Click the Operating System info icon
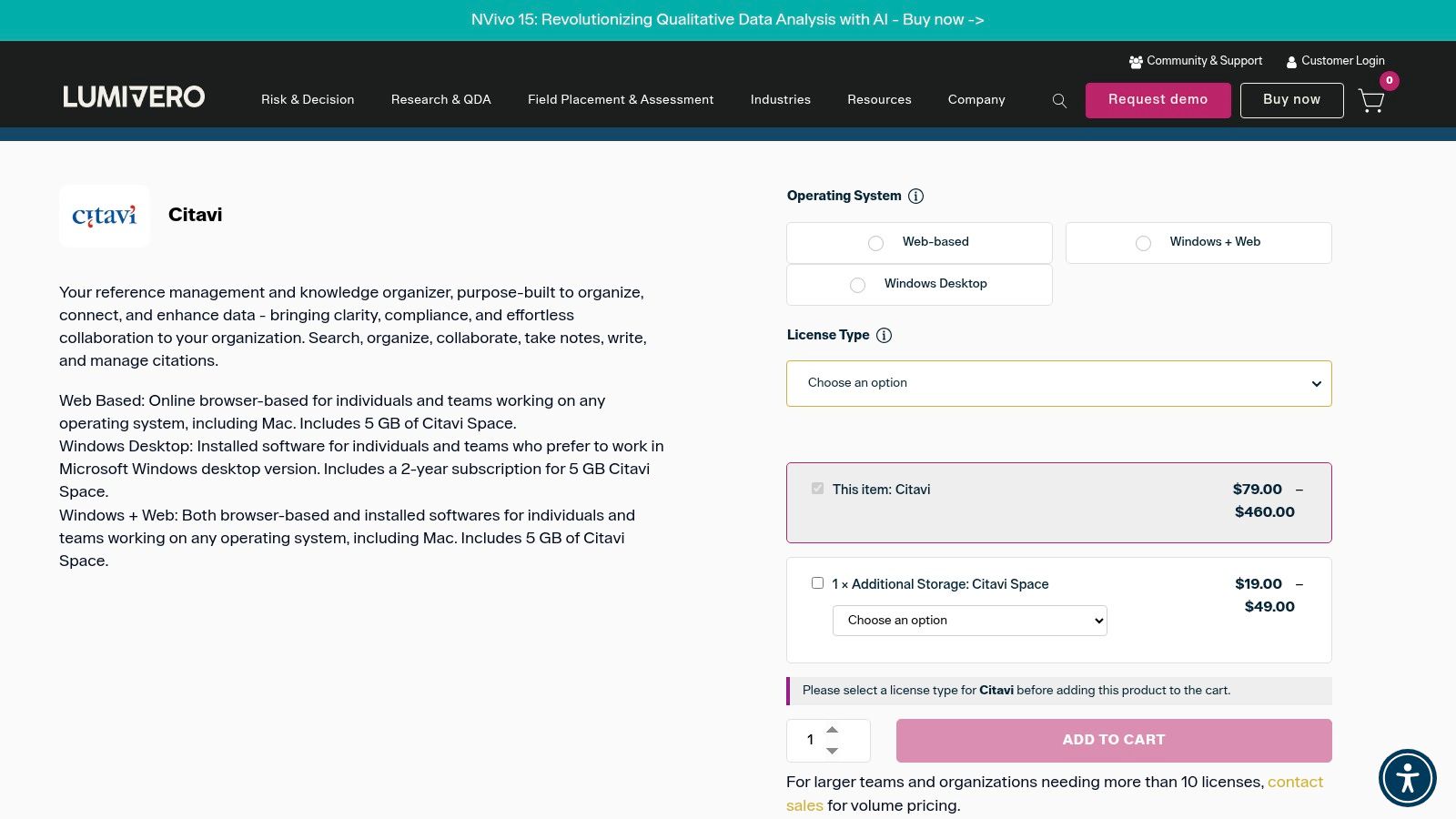This screenshot has width=1456, height=819. click(916, 196)
